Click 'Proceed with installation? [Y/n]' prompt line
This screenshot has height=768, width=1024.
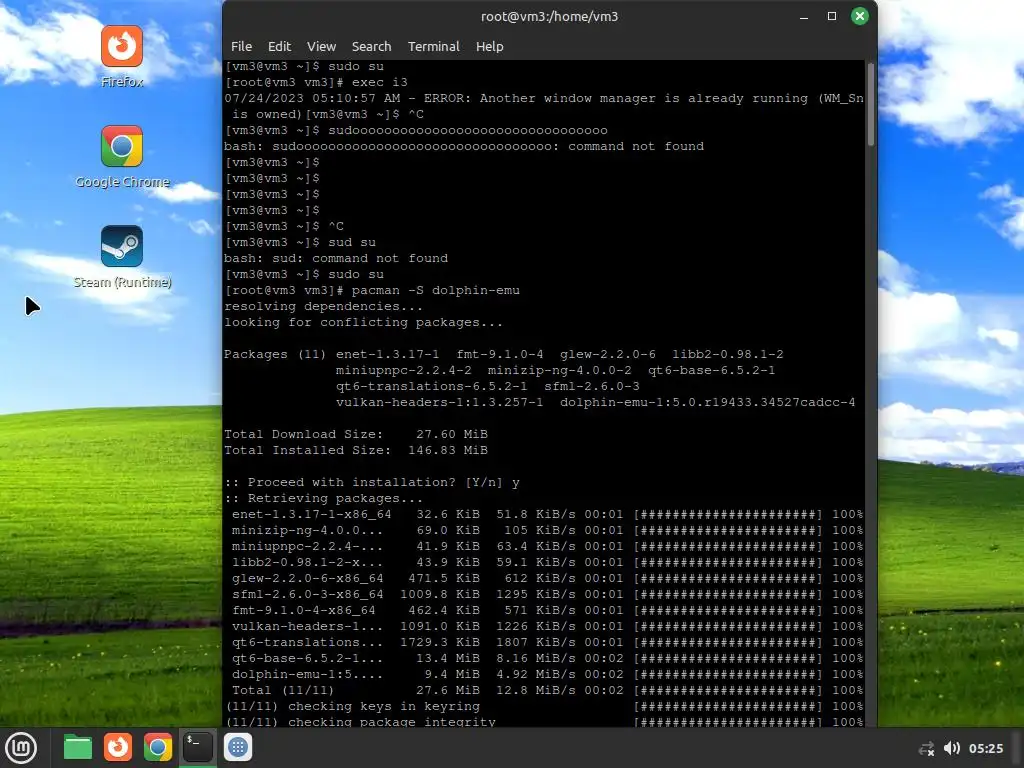pyautogui.click(x=372, y=482)
